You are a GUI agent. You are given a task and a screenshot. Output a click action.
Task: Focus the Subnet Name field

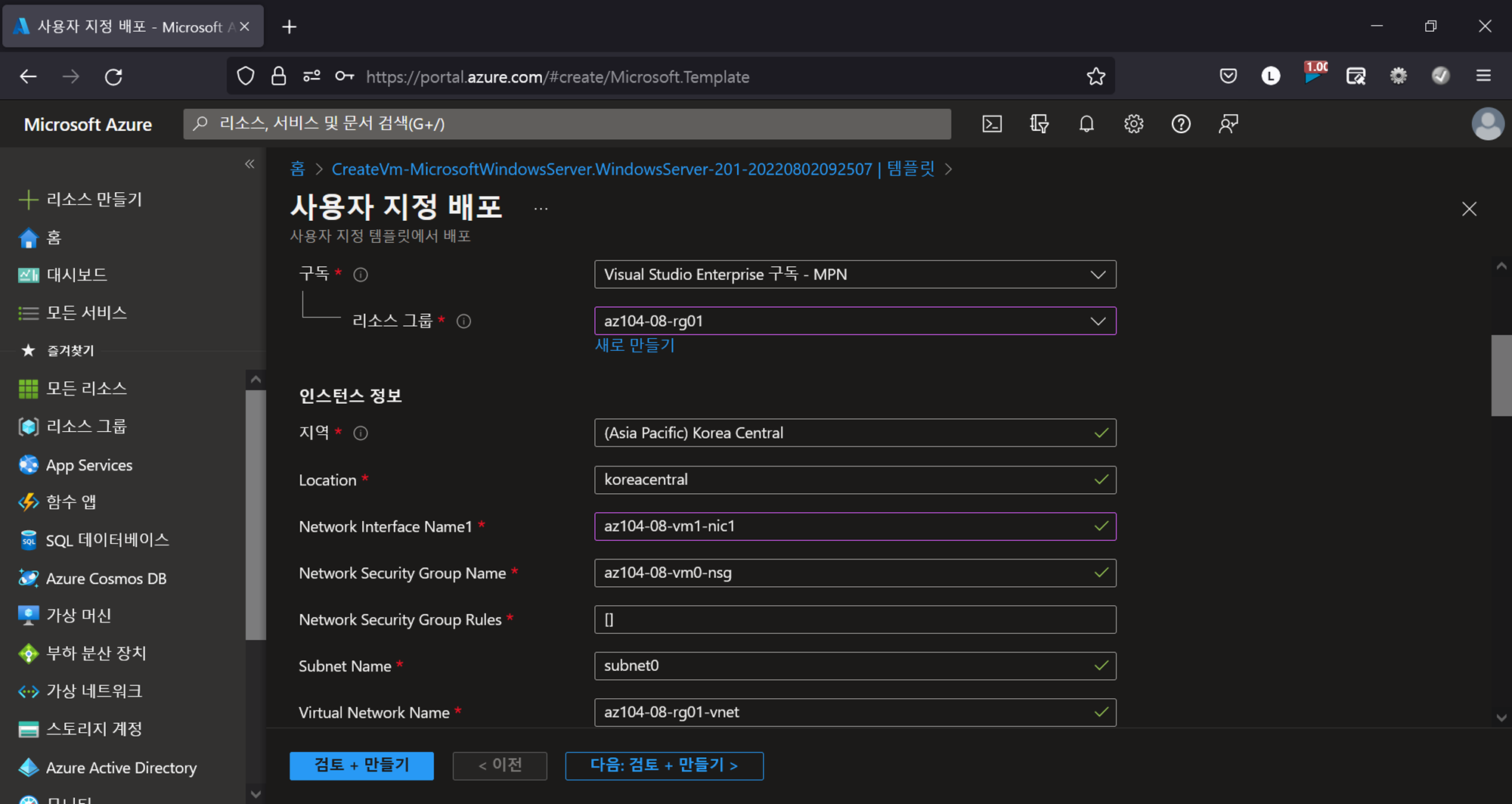pos(855,666)
